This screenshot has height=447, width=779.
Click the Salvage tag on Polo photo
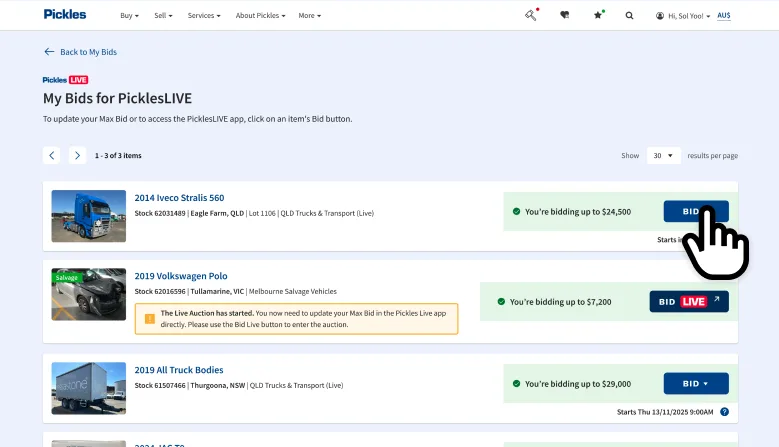[67, 278]
